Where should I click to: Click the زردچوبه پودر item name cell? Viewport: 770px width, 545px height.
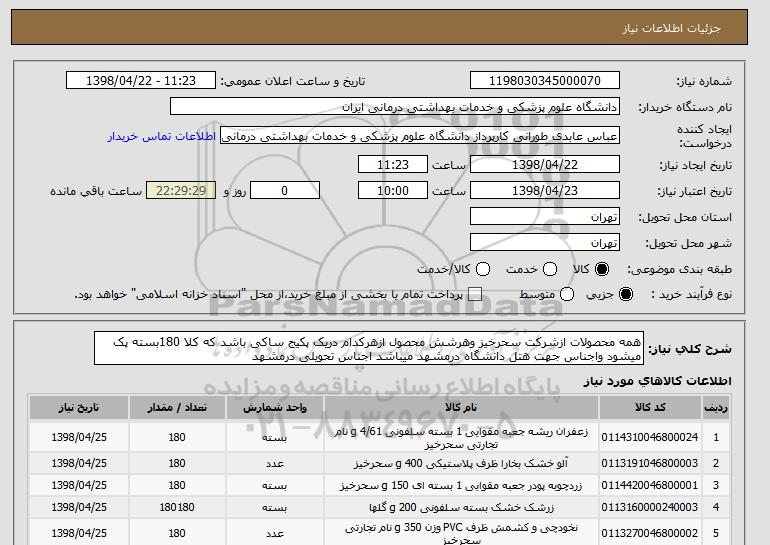tap(461, 486)
